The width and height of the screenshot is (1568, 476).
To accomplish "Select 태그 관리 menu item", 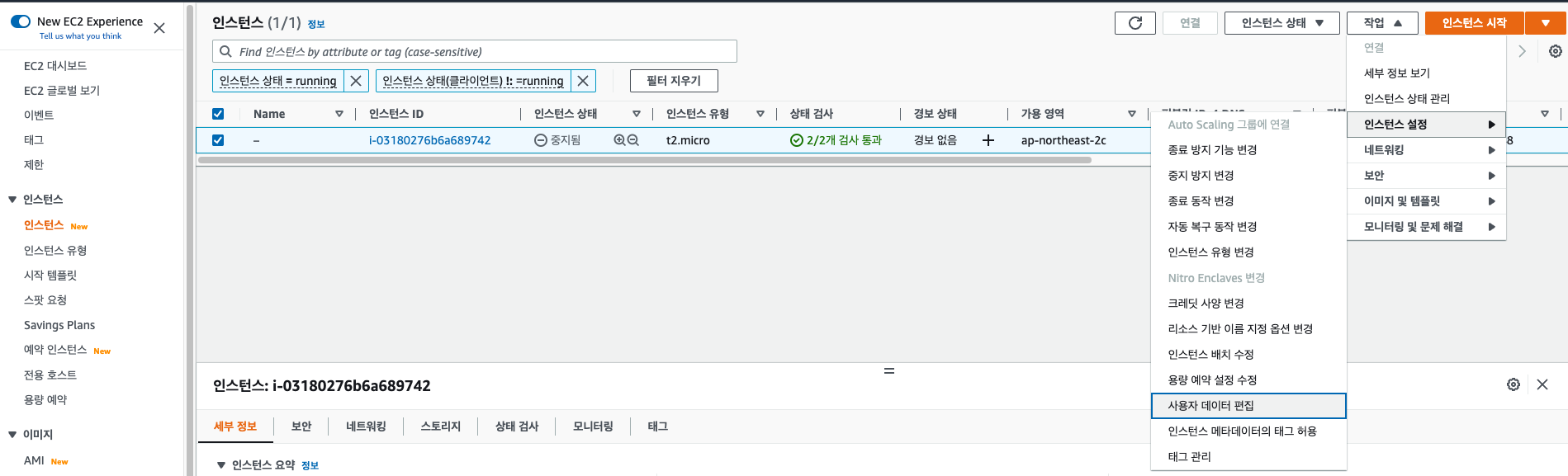I will (x=1248, y=457).
